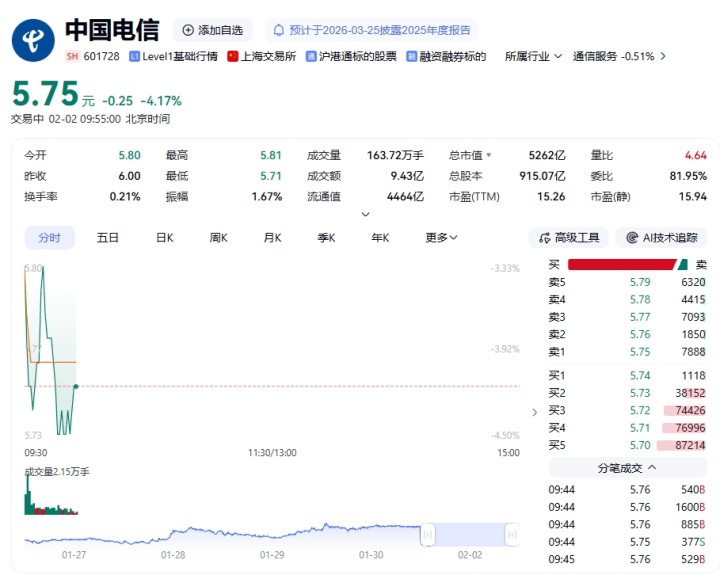Click the 量比 value 4.64
The height and width of the screenshot is (575, 720).
point(696,155)
